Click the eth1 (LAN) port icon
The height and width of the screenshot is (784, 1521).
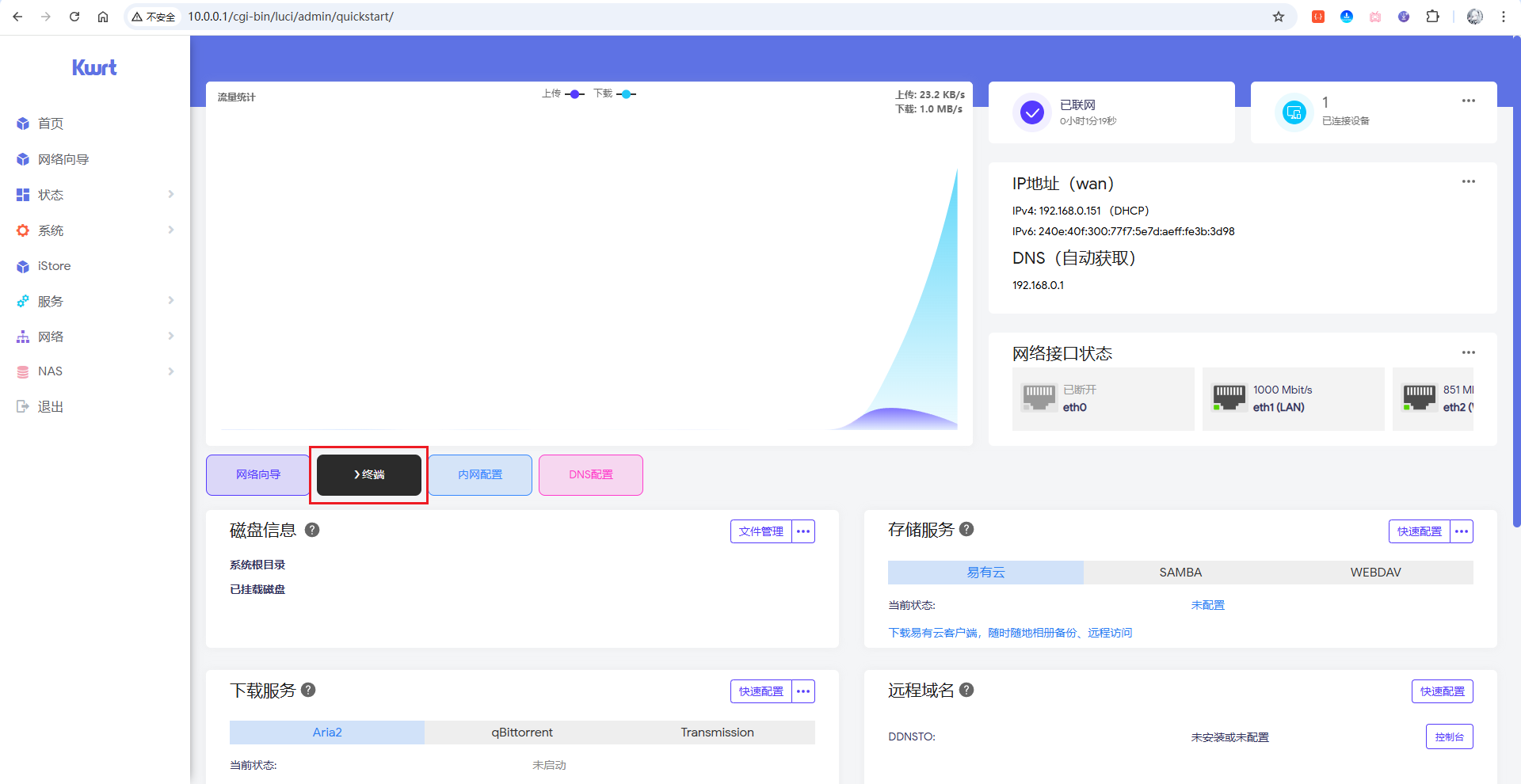tap(1229, 398)
